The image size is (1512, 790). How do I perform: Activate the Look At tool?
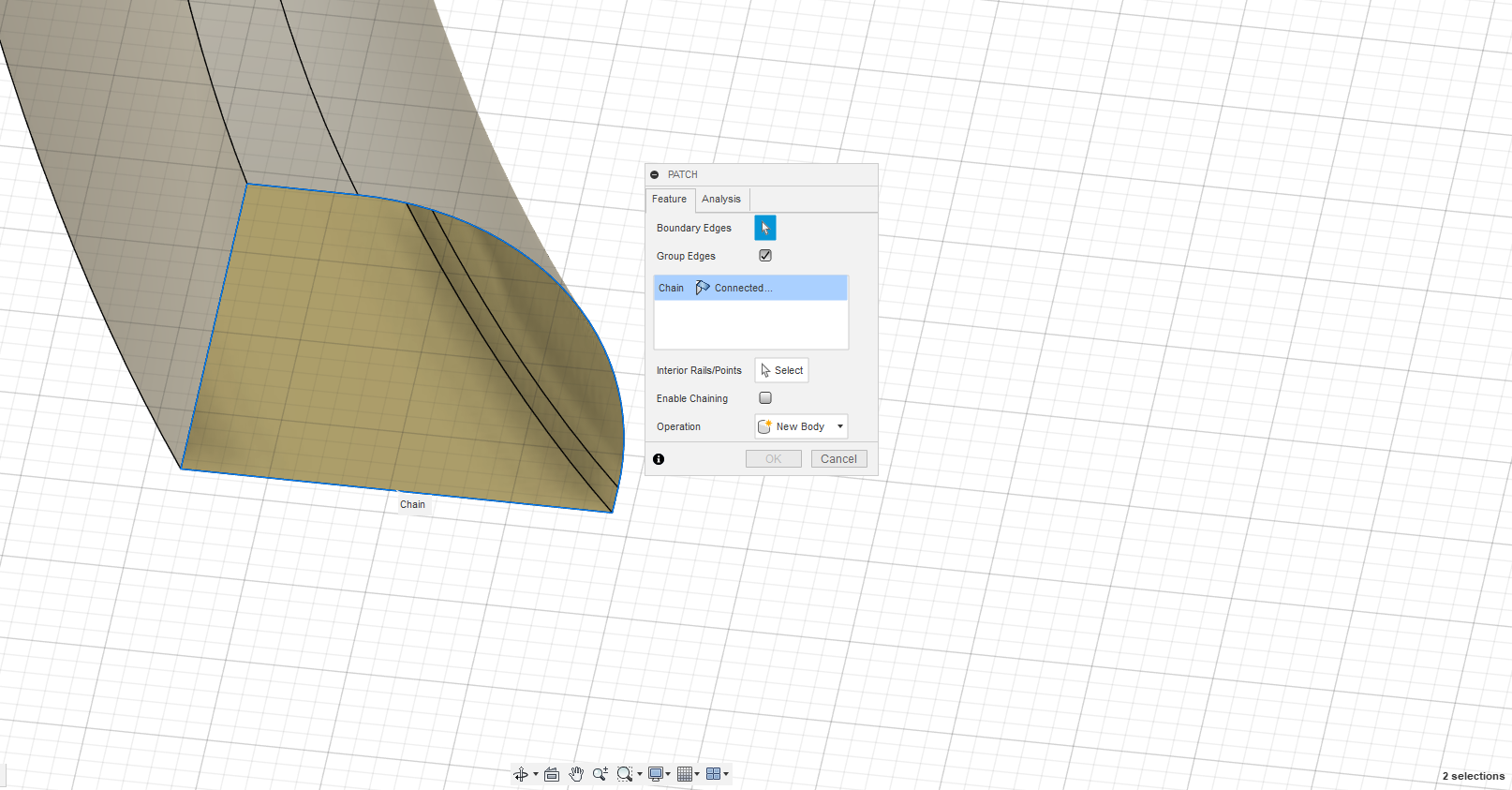[x=552, y=774]
